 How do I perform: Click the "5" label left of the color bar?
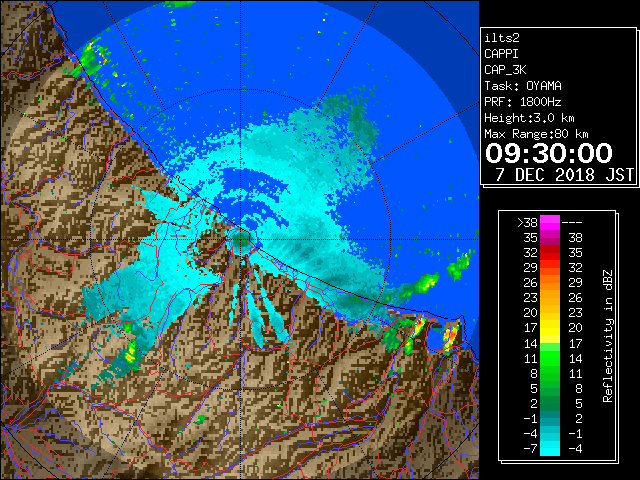click(x=534, y=389)
